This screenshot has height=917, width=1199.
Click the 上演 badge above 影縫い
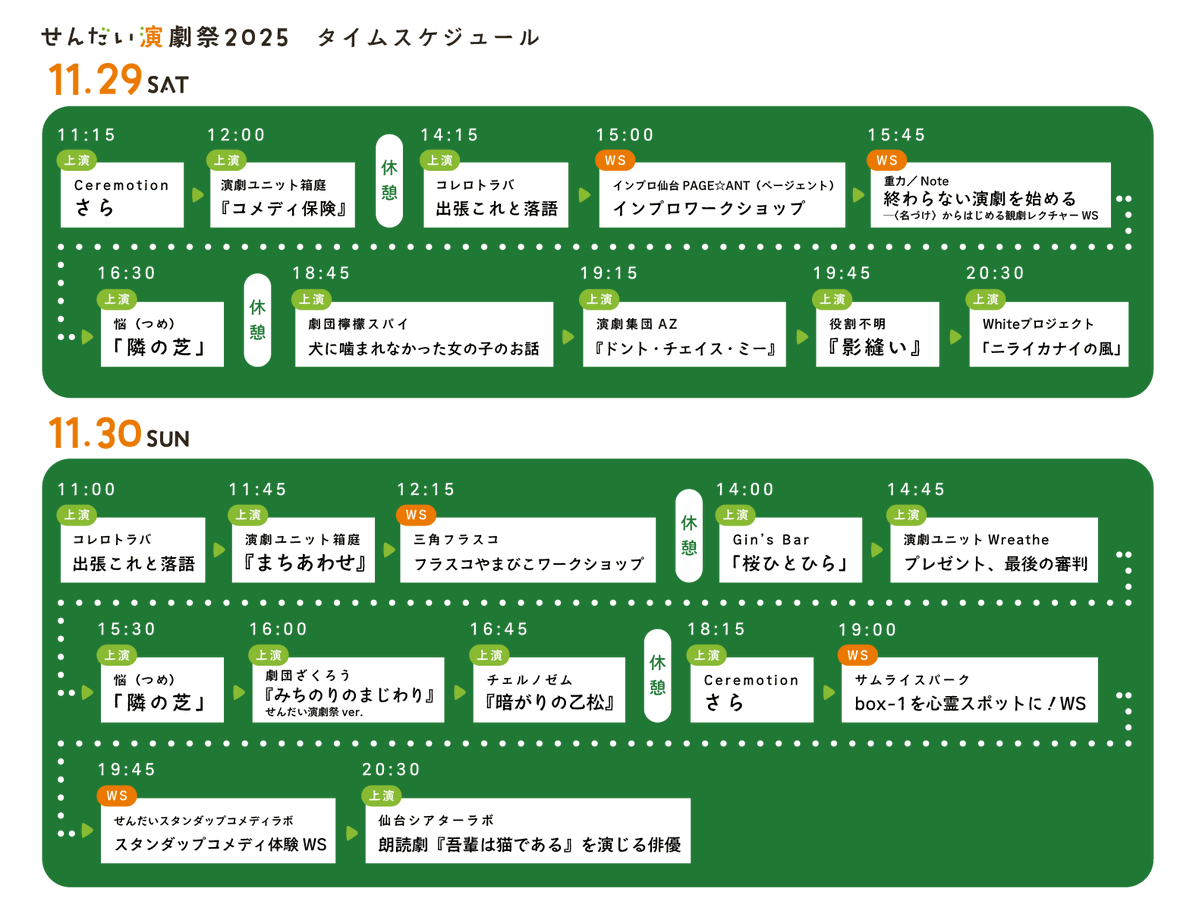click(x=832, y=299)
